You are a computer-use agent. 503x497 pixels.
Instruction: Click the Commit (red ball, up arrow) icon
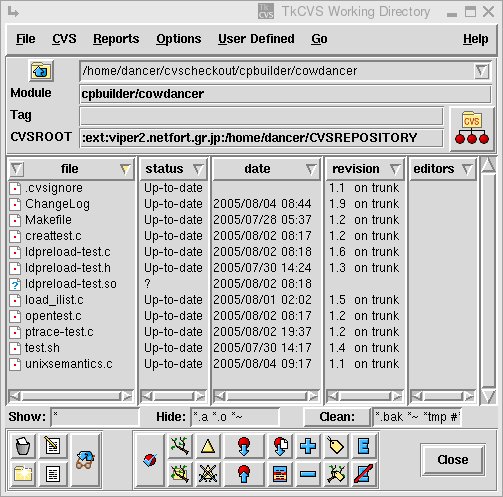244,474
